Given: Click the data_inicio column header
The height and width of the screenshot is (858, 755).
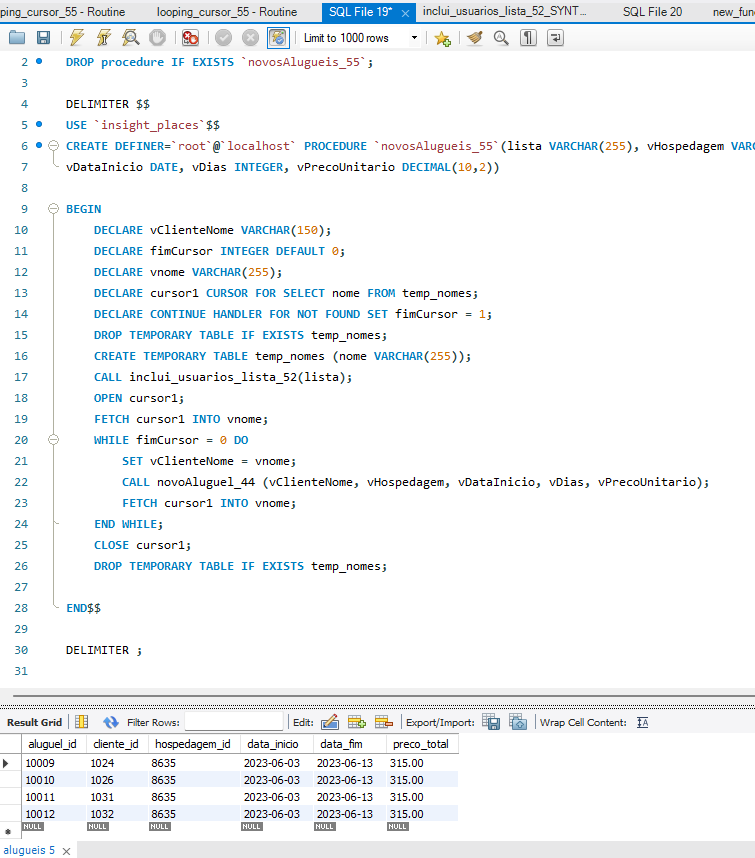Looking at the screenshot, I should pyautogui.click(x=271, y=744).
